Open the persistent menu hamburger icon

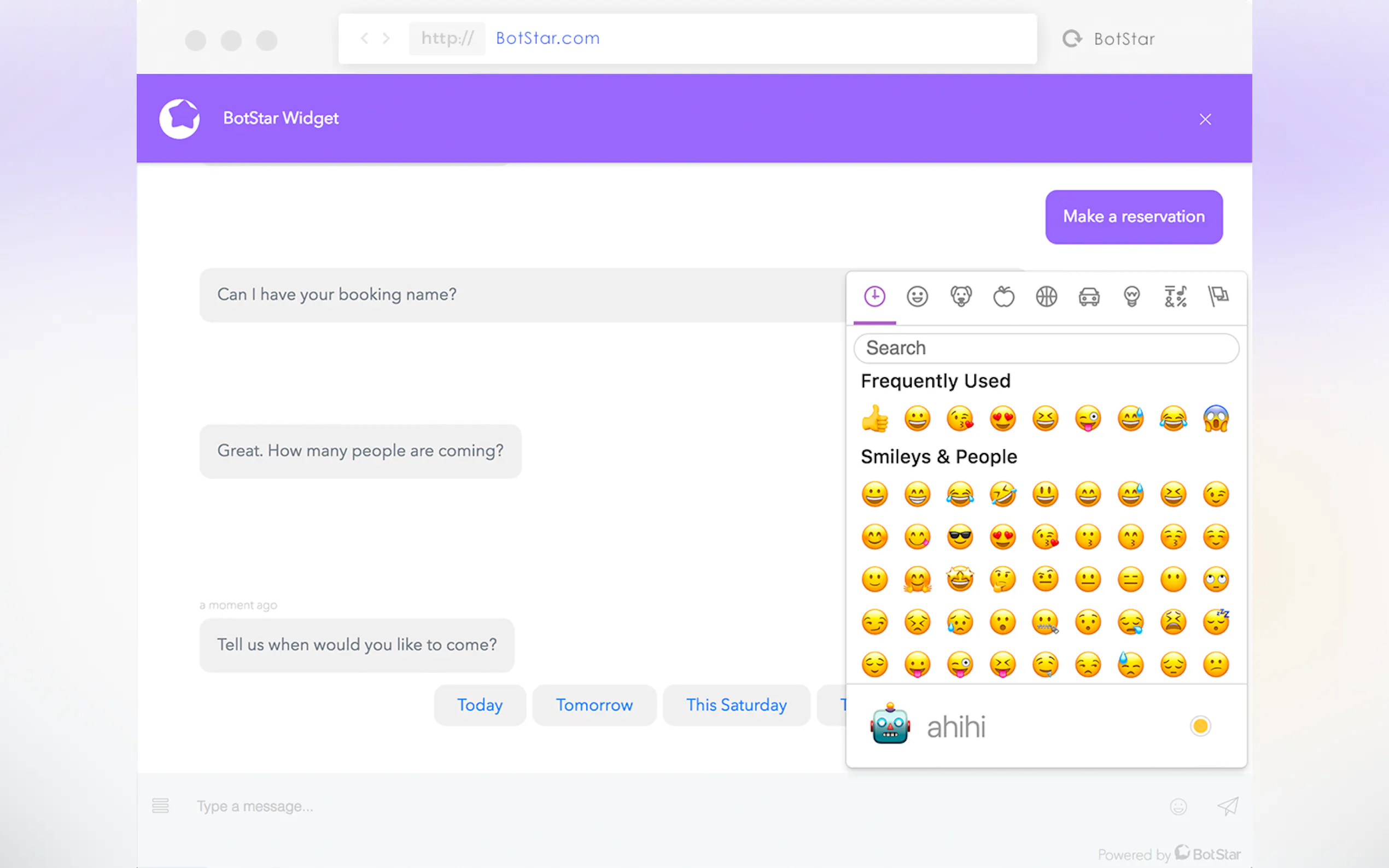[x=160, y=806]
